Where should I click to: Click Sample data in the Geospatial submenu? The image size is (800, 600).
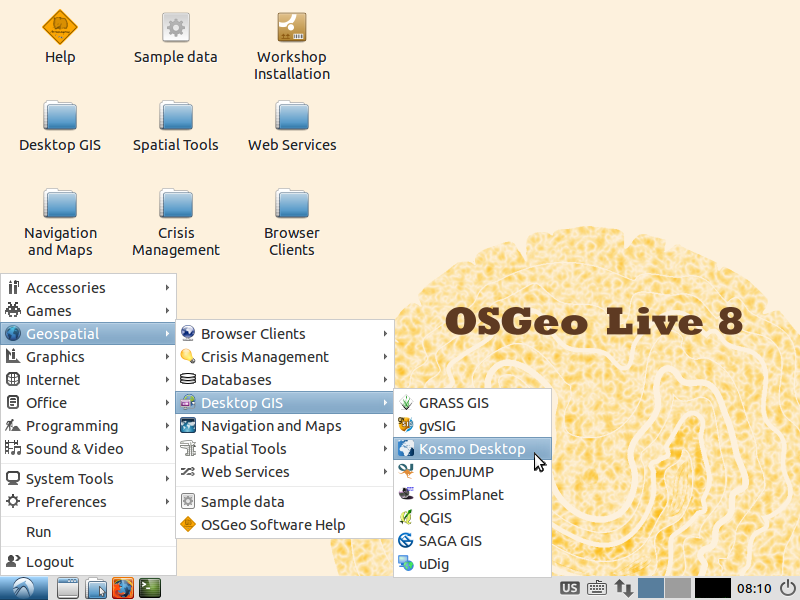pos(285,502)
